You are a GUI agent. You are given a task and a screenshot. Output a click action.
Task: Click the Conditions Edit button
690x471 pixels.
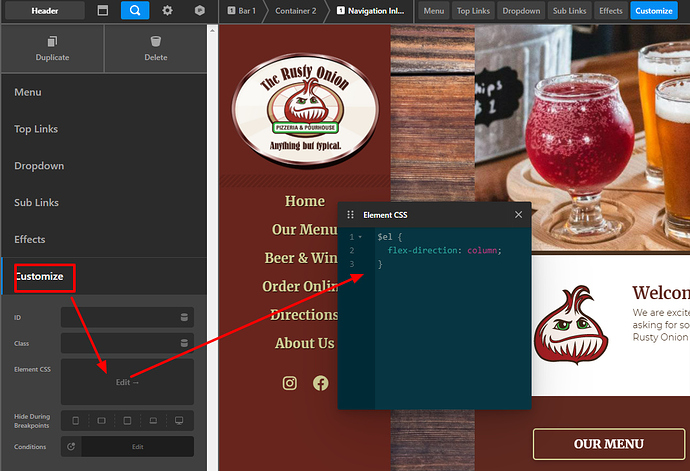[137, 446]
